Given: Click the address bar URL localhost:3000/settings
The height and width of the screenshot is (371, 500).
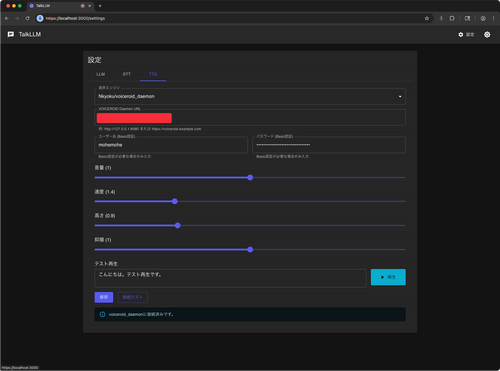Looking at the screenshot, I should [x=75, y=18].
